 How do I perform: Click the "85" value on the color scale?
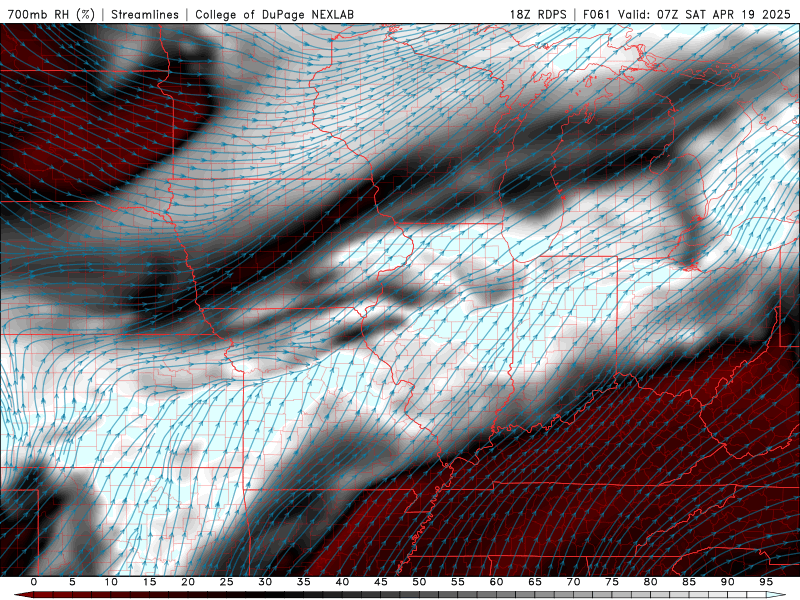(689, 582)
